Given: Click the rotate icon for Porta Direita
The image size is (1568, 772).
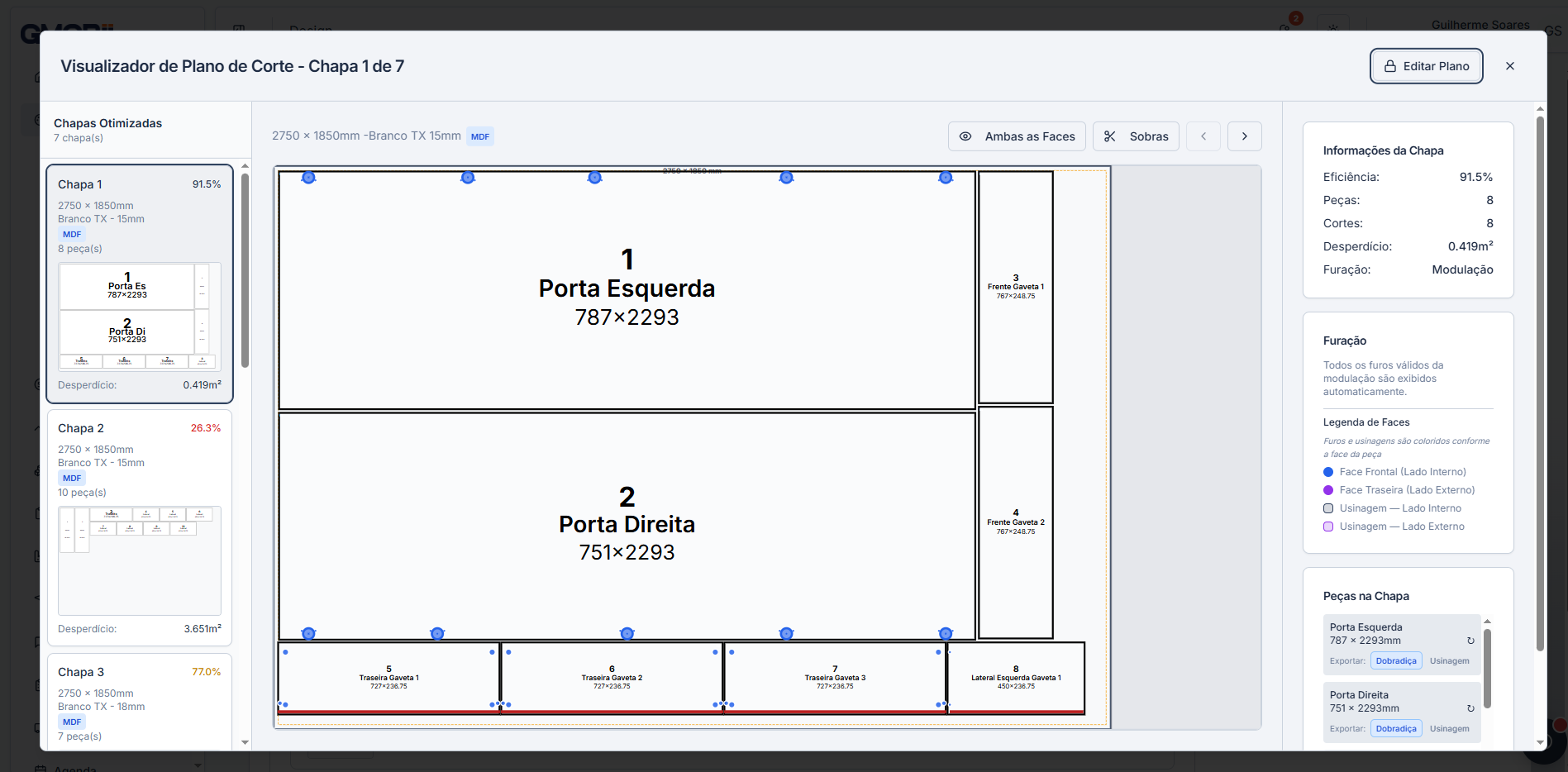Looking at the screenshot, I should coord(1470,708).
